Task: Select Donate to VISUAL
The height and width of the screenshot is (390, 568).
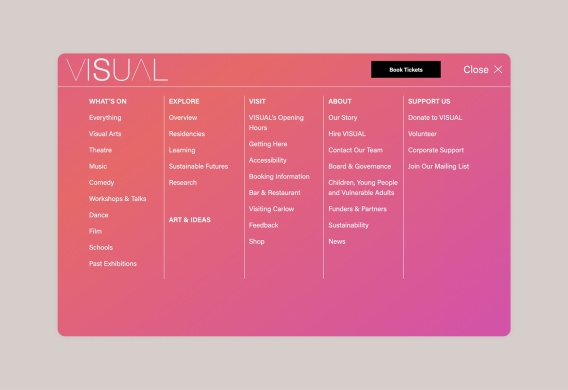Action: [x=435, y=118]
